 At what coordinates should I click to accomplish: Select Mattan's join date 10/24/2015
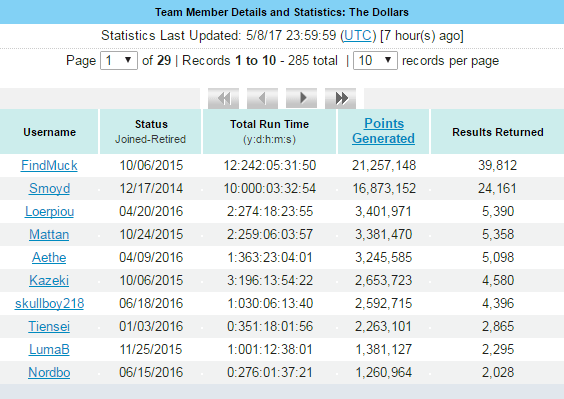tap(151, 235)
